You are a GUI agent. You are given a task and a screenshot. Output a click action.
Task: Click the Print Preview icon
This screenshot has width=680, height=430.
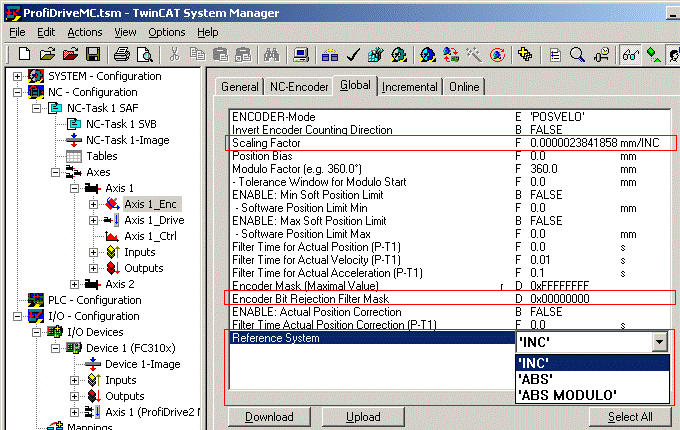pyautogui.click(x=144, y=55)
